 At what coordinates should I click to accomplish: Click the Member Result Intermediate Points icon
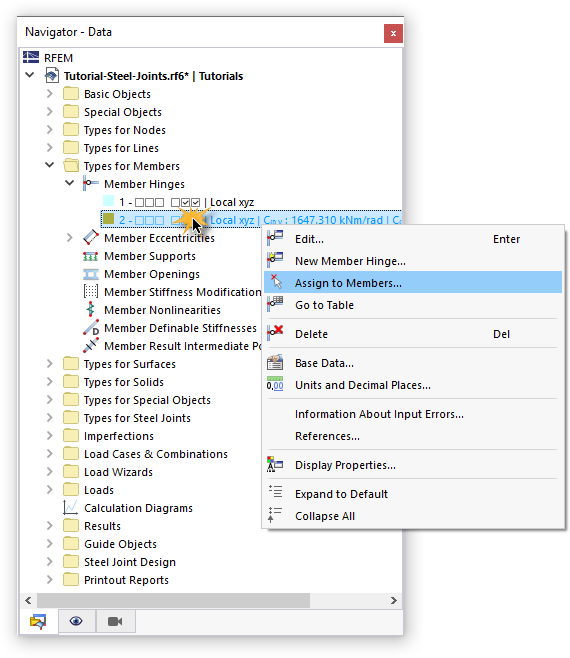pos(91,346)
